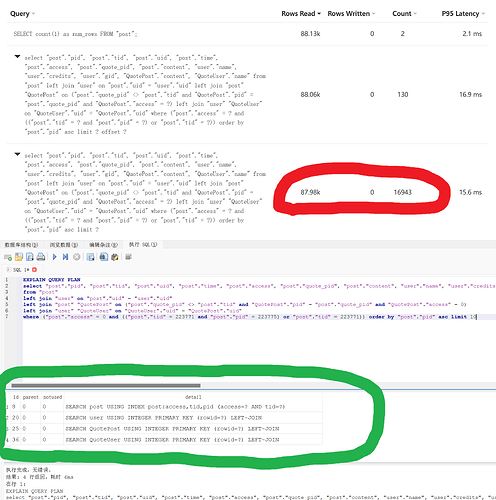496x500 pixels.
Task: Click the save results view icon
Action: tap(90, 257)
